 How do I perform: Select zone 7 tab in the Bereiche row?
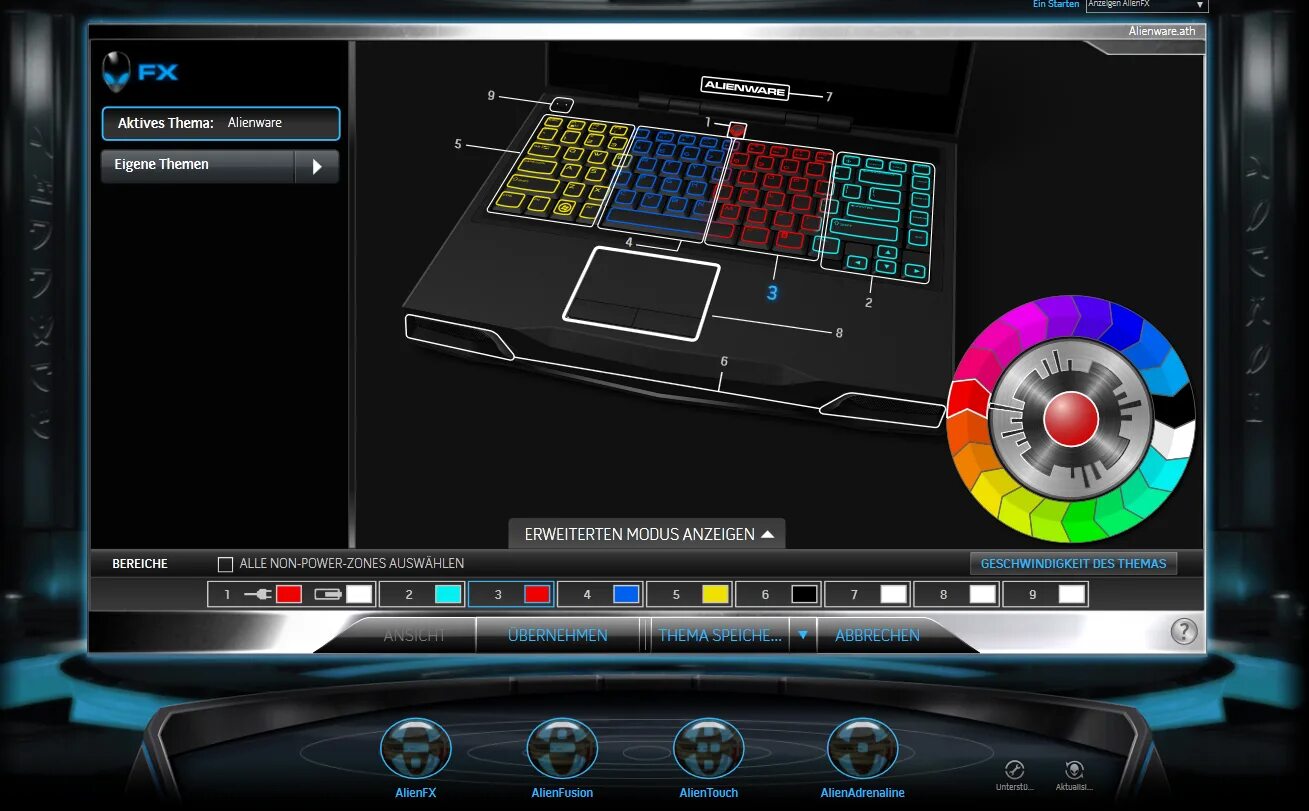(868, 594)
